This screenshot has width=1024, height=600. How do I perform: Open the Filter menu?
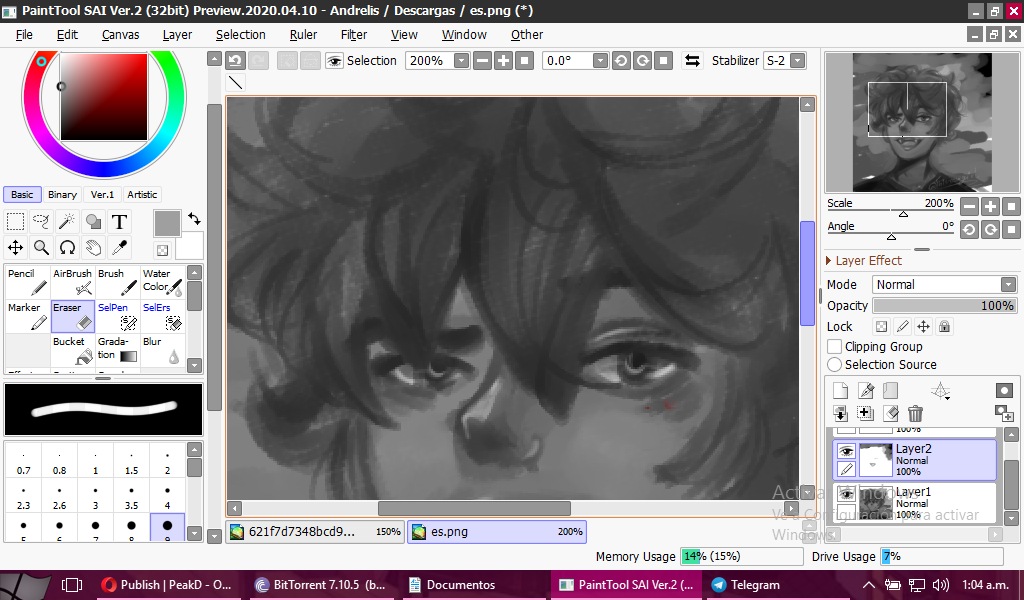tap(354, 35)
